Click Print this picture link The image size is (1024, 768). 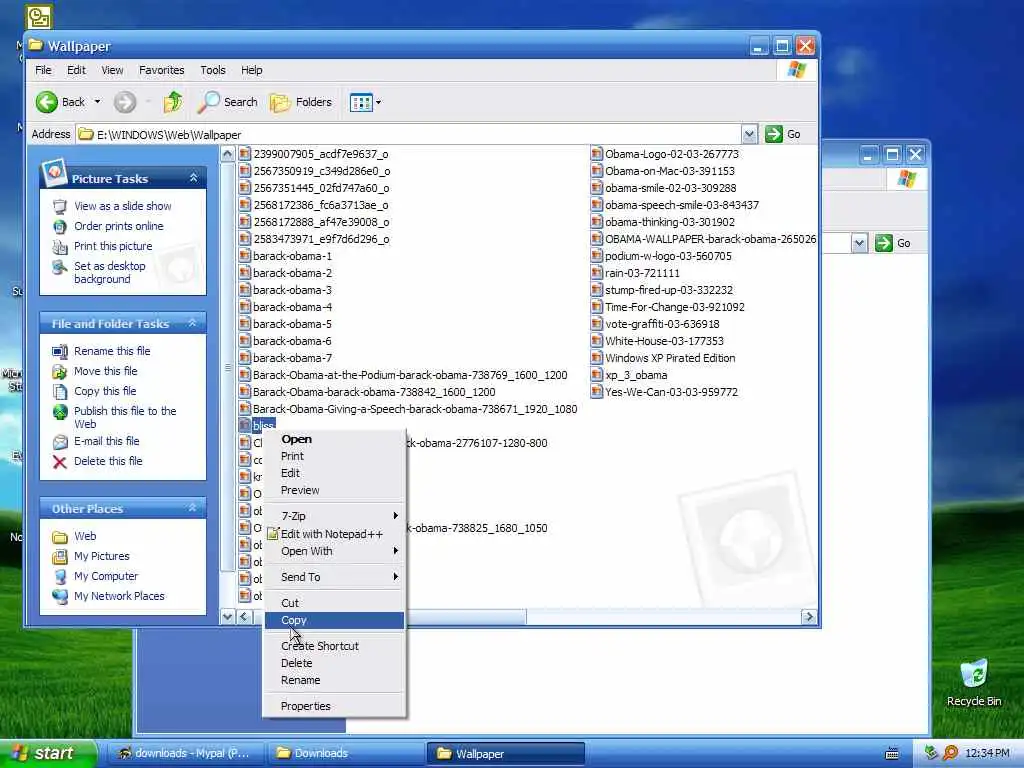tap(113, 246)
